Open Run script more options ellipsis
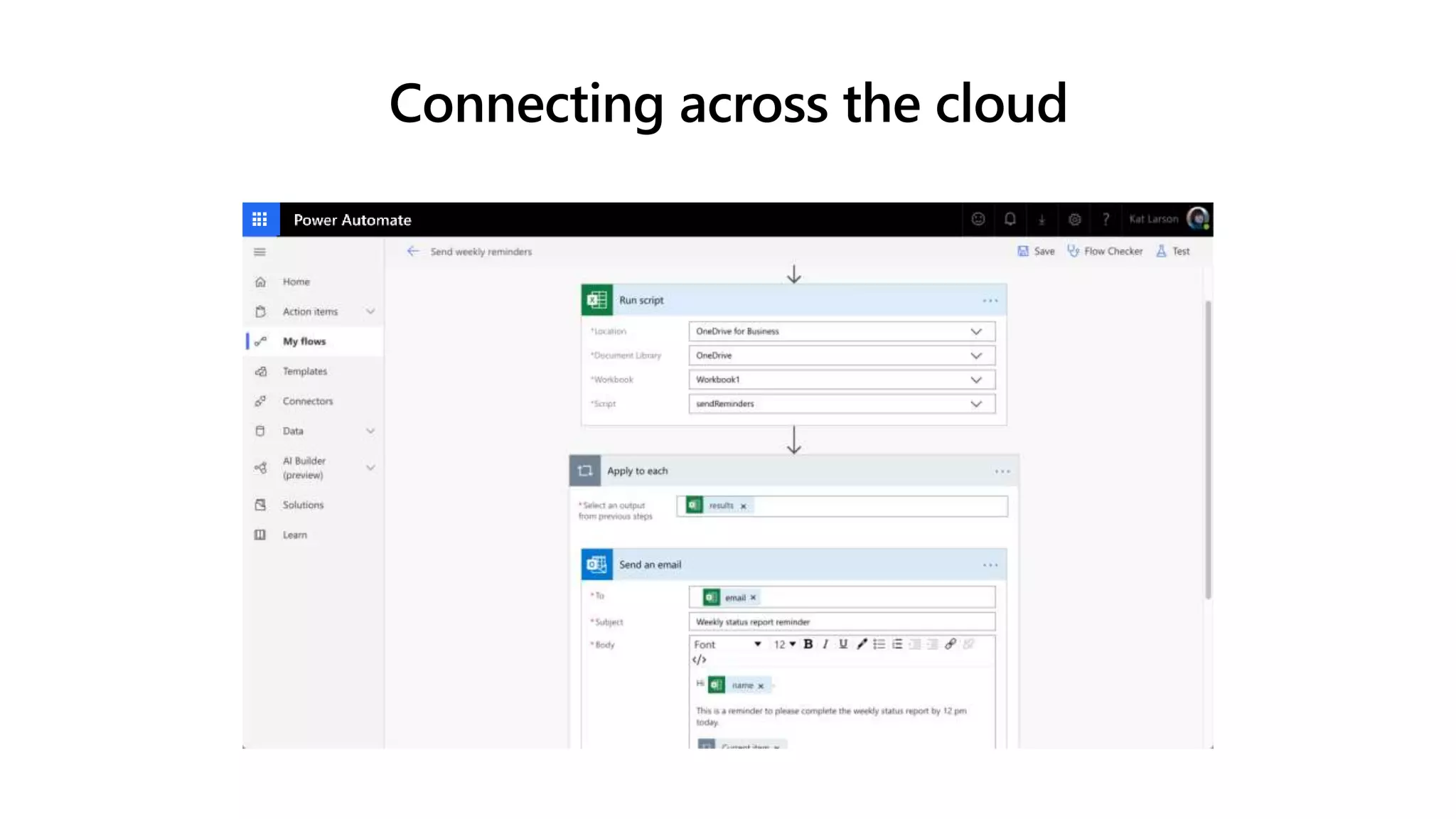The height and width of the screenshot is (819, 1456). pos(990,301)
